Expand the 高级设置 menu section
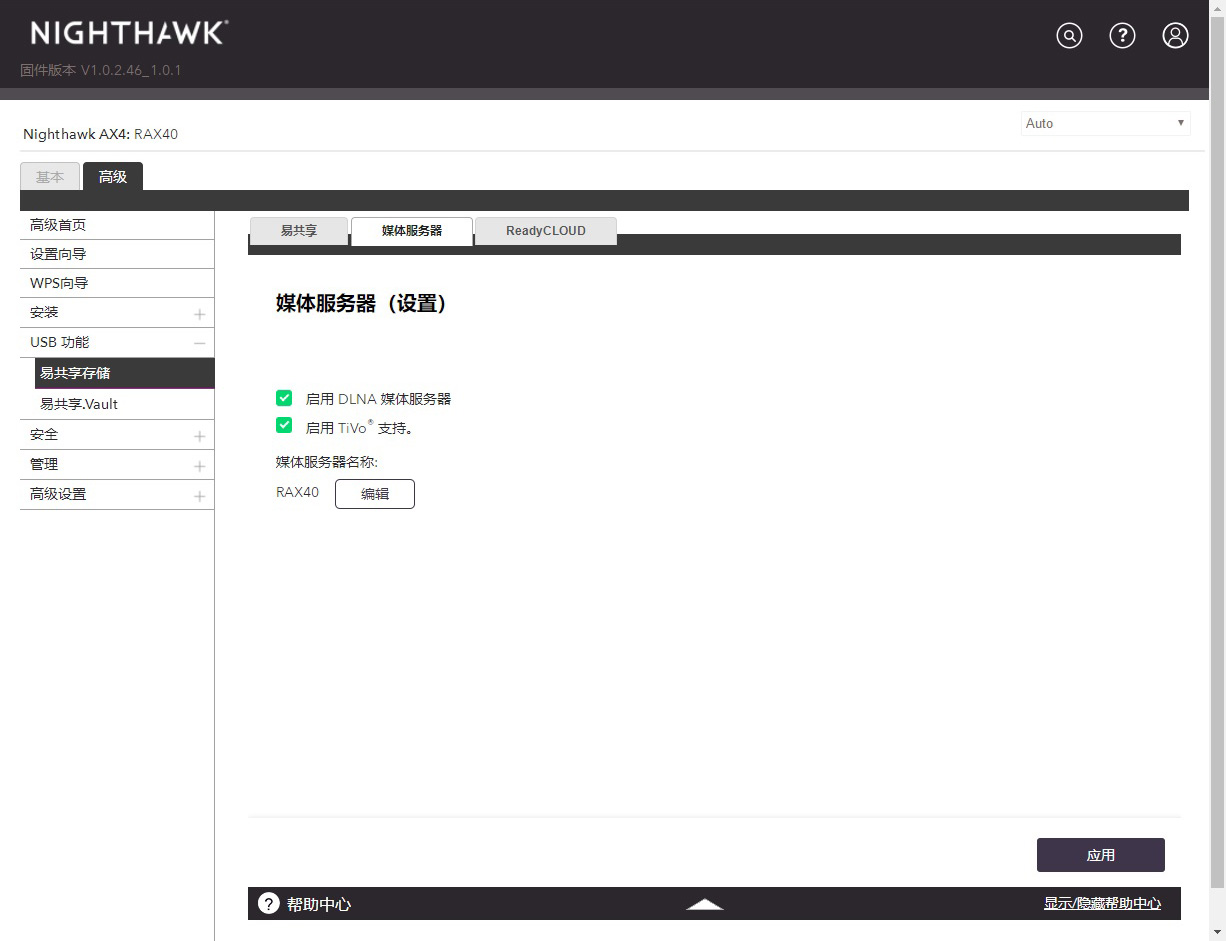Viewport: 1226px width, 941px height. coord(199,496)
